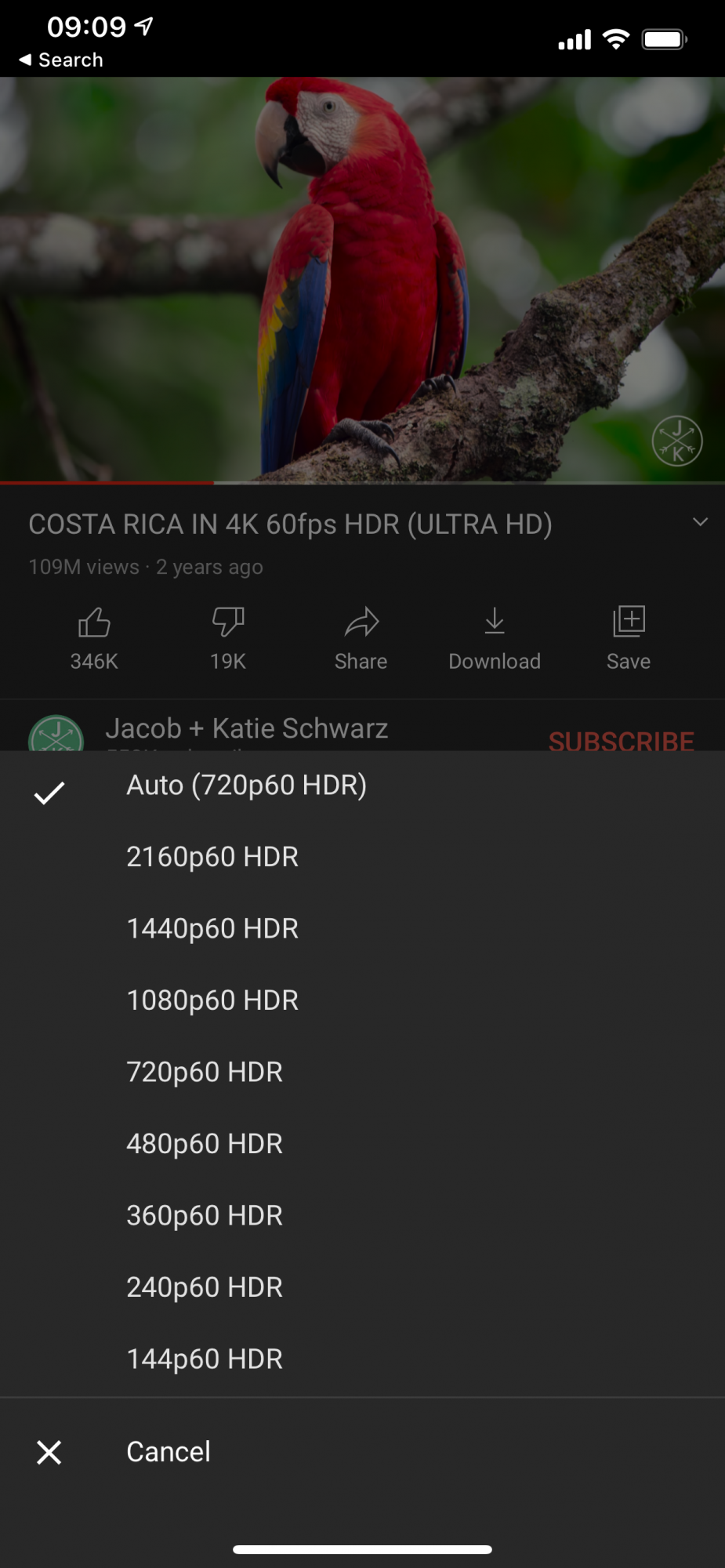This screenshot has width=725, height=1568.
Task: Expand video description with chevron arrow
Action: click(700, 522)
